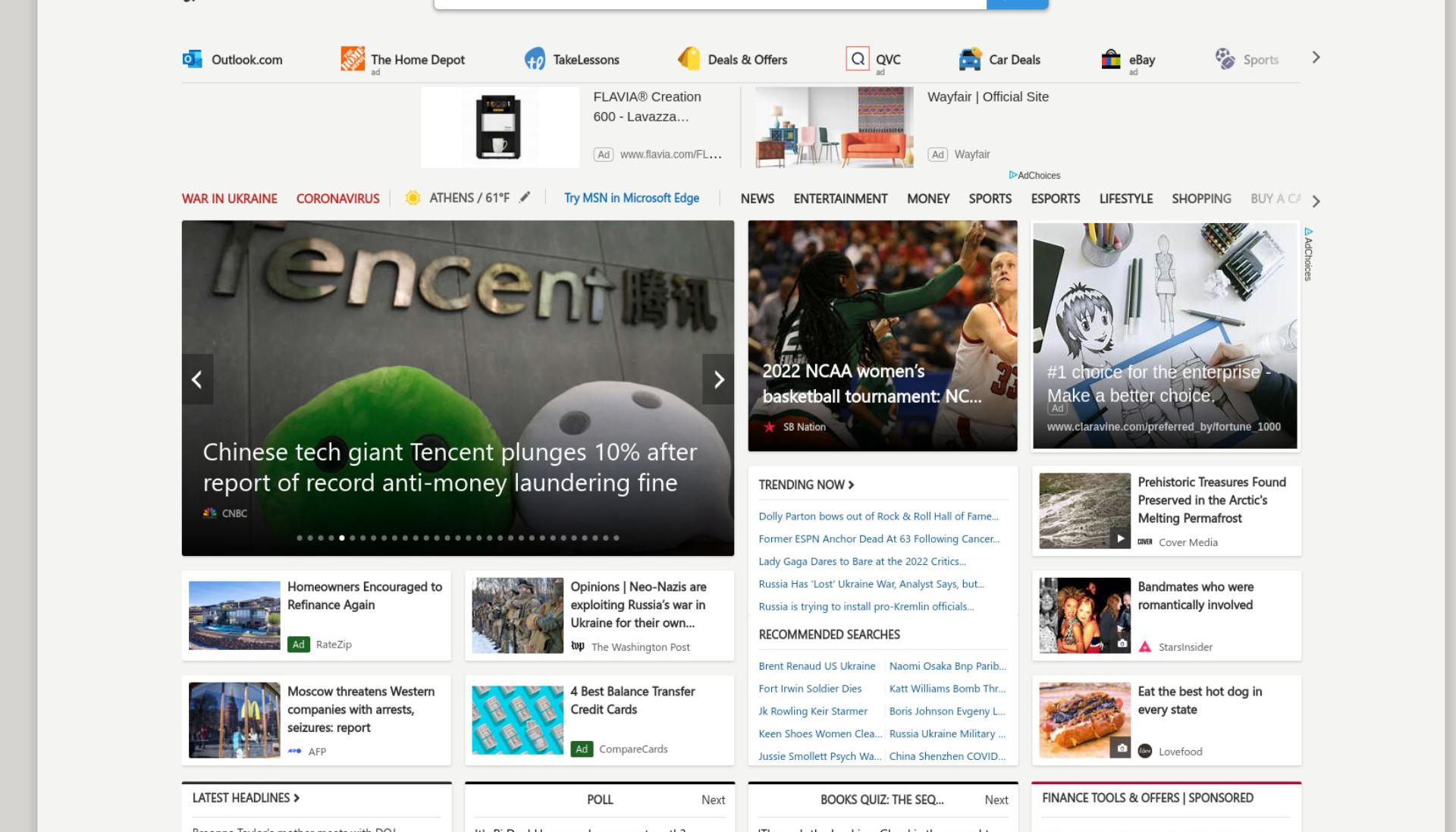Click the Lovefood source logo
1456x832 pixels.
point(1145,751)
